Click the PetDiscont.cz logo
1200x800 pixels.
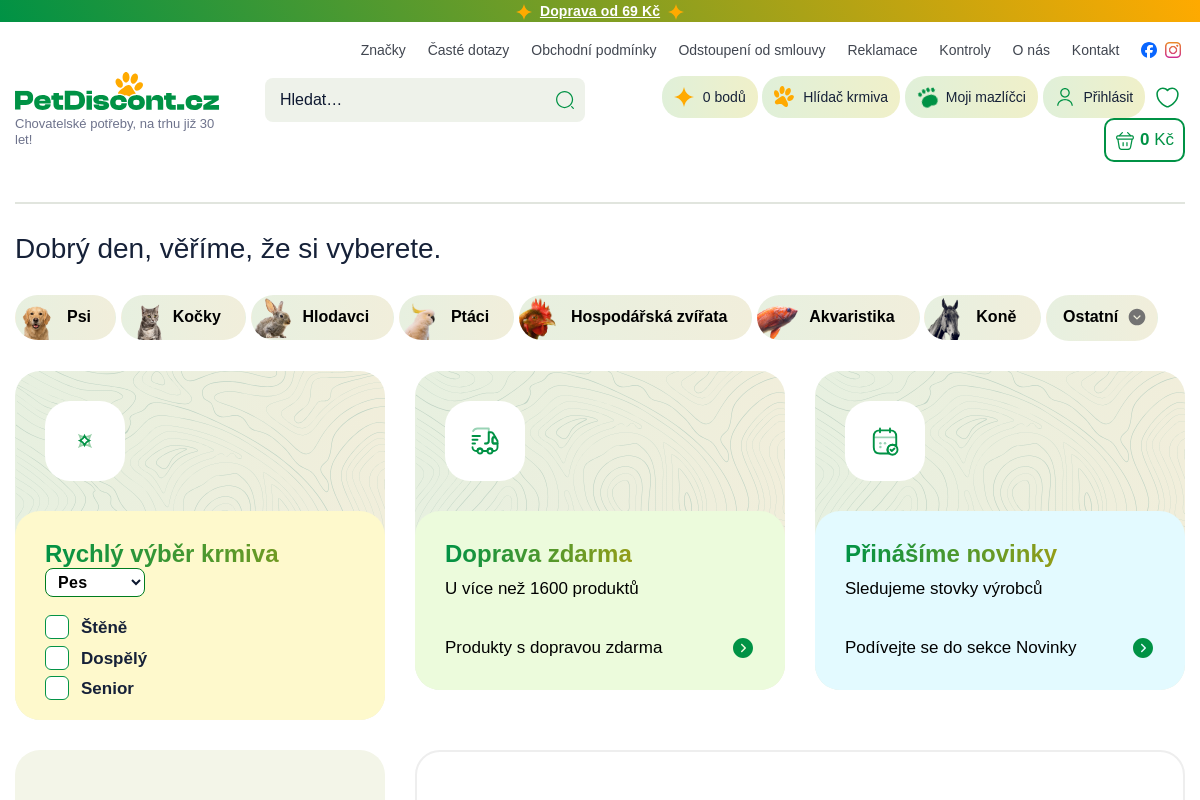(117, 93)
